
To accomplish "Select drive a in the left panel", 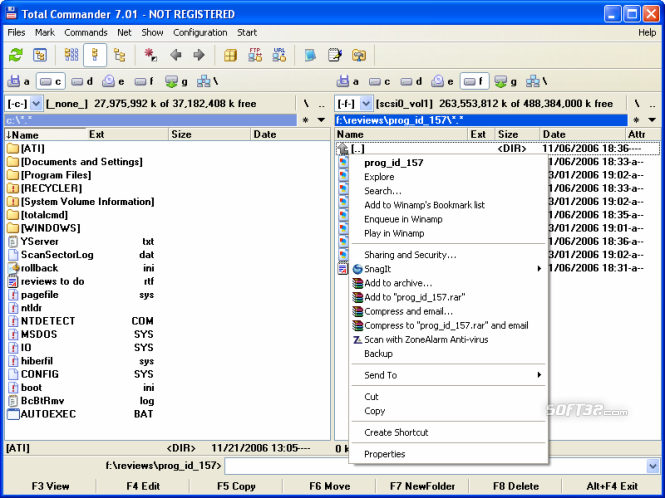I will (19, 81).
